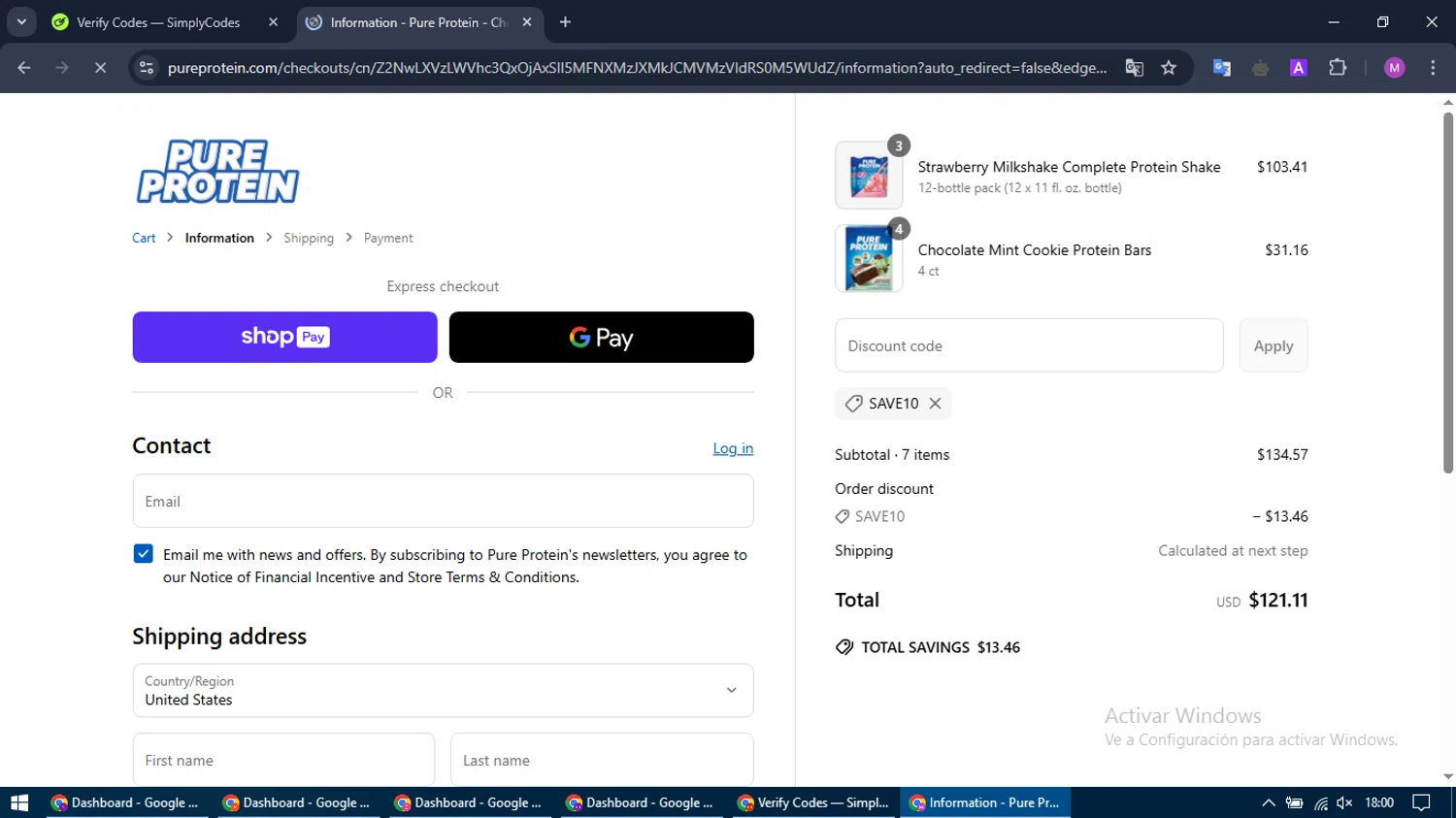The height and width of the screenshot is (818, 1456).
Task: Uncheck email news and offers checkbox
Action: click(143, 554)
